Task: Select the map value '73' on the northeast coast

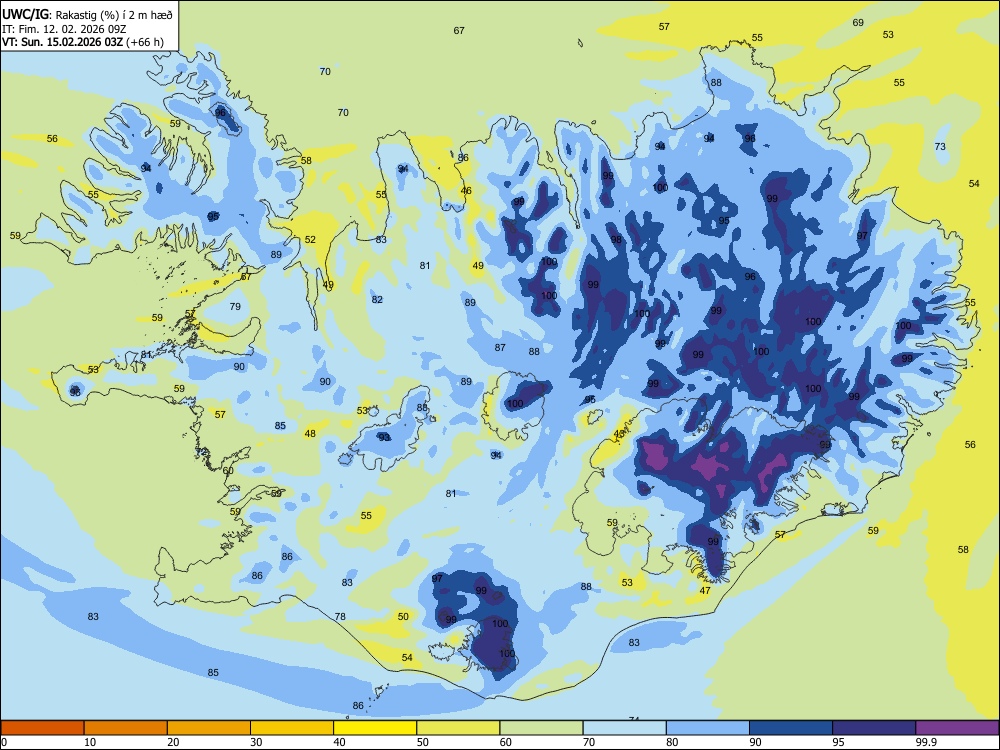Action: pos(940,147)
